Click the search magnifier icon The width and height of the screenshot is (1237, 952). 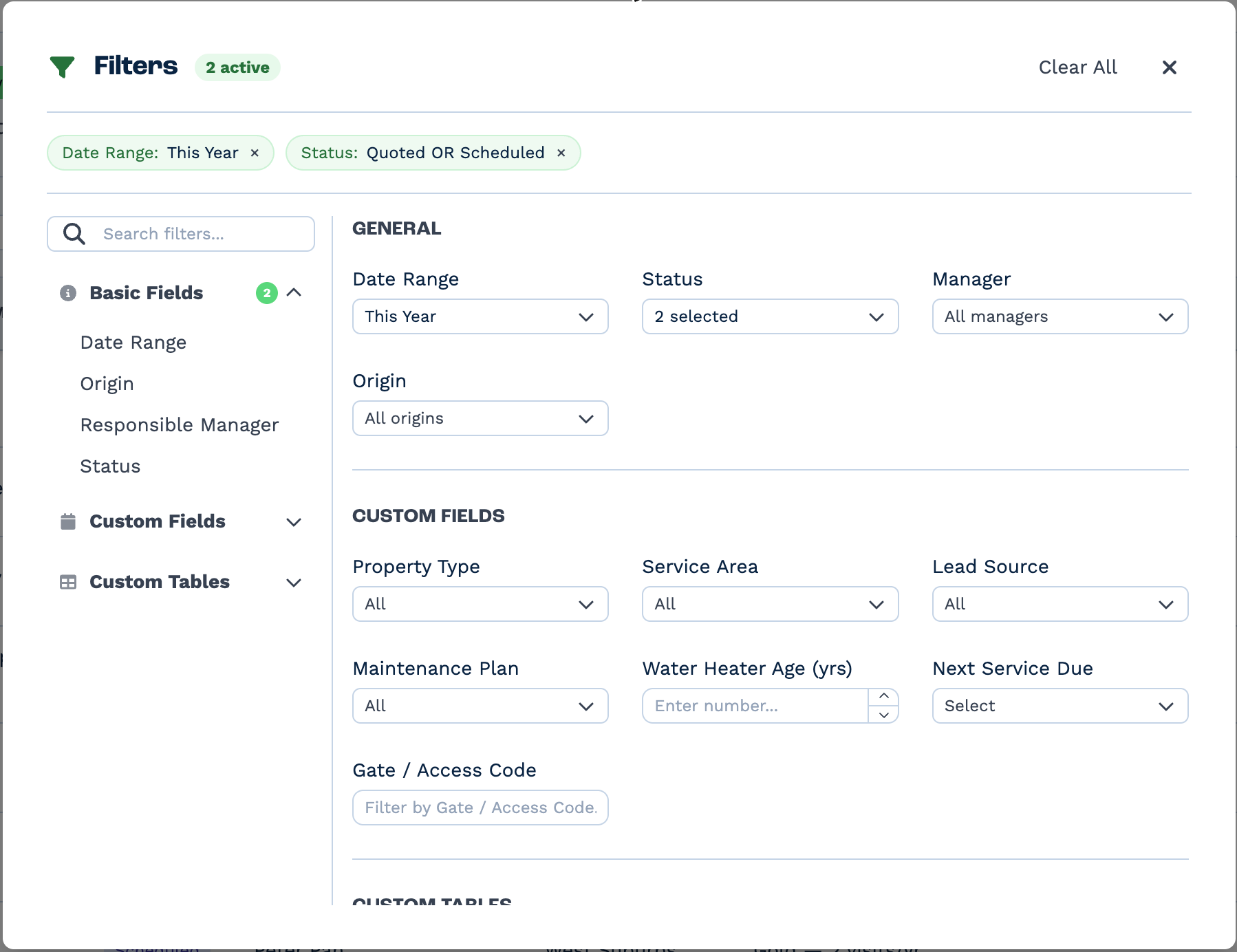pyautogui.click(x=74, y=234)
